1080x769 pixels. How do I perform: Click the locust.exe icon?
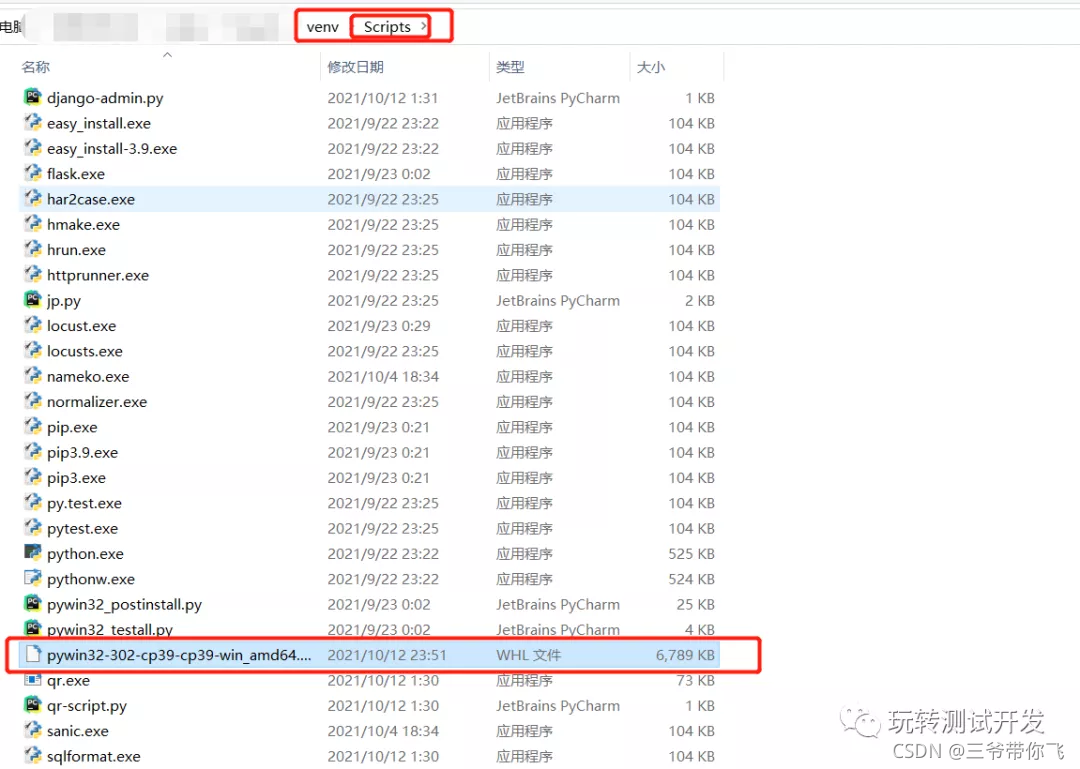coord(32,325)
